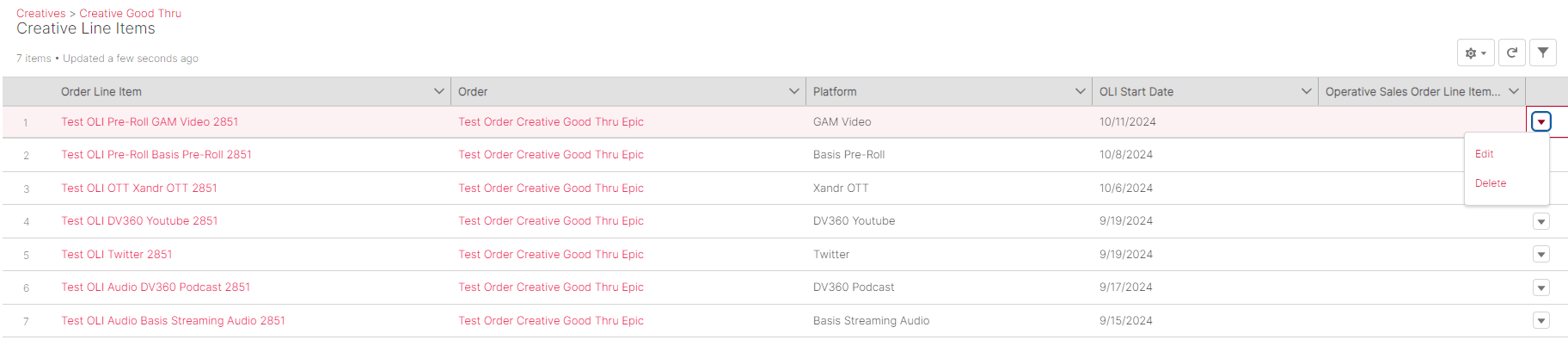
Task: Open actions arrow for DV360 Podcast row
Action: [x=1541, y=288]
